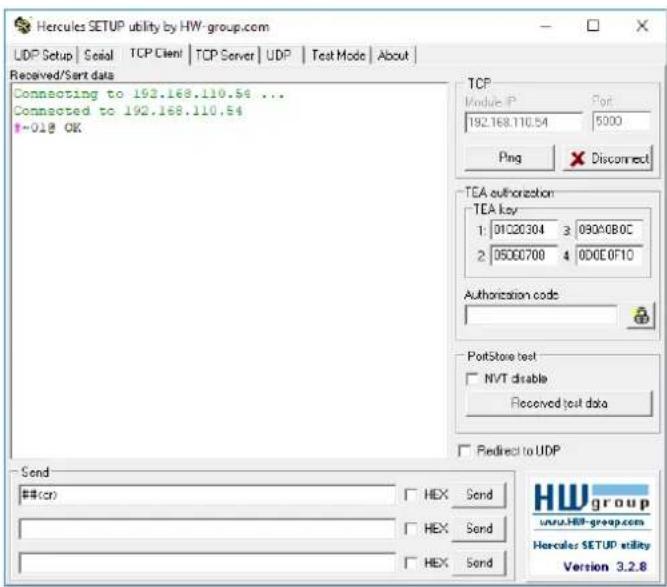Click the Ping button
Screen dimensions: 667x587
click(510, 158)
